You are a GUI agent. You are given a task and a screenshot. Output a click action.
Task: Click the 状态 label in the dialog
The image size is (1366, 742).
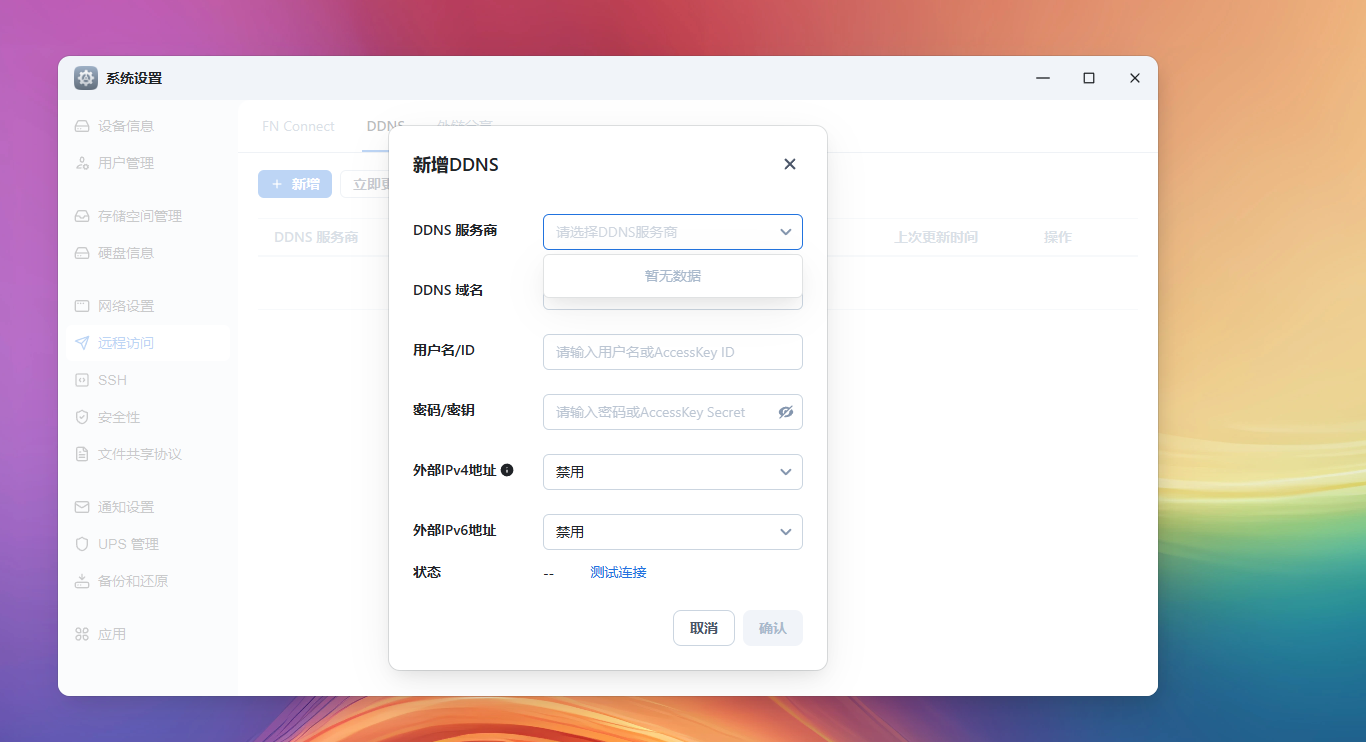(427, 572)
